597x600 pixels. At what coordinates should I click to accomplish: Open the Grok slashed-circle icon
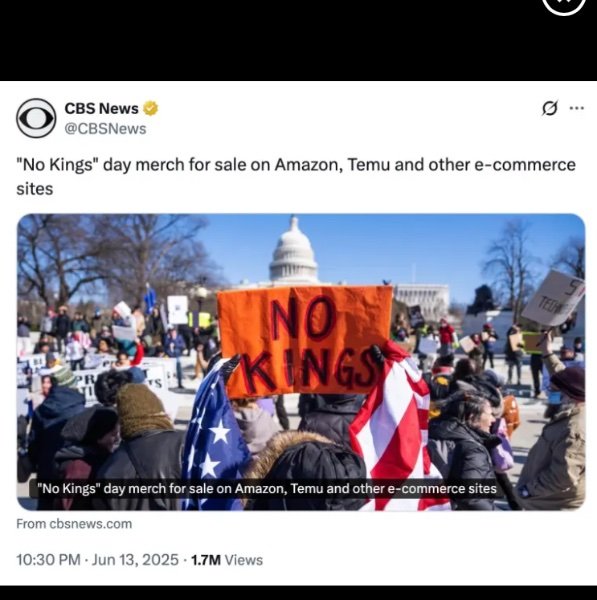pos(550,108)
